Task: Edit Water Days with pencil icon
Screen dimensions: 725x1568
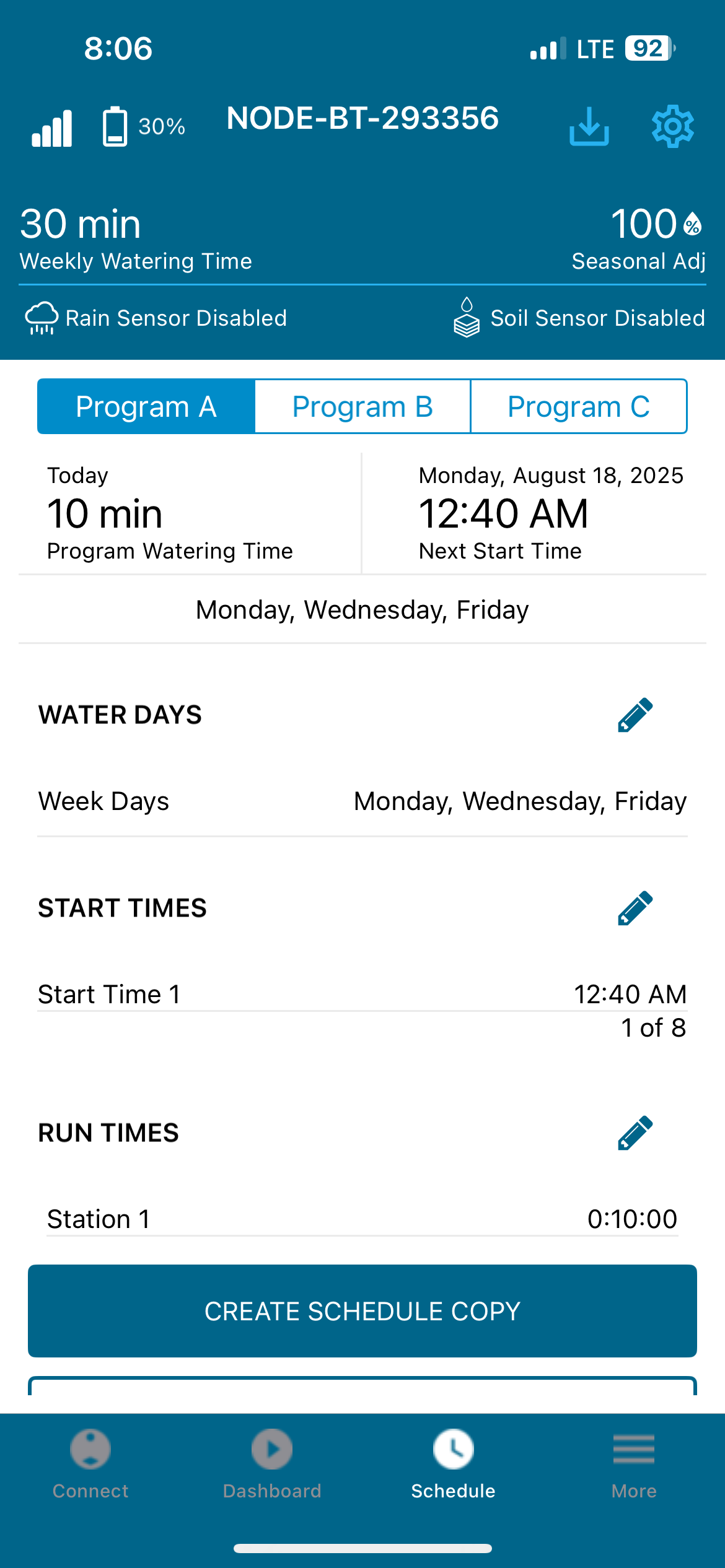Action: click(x=635, y=715)
